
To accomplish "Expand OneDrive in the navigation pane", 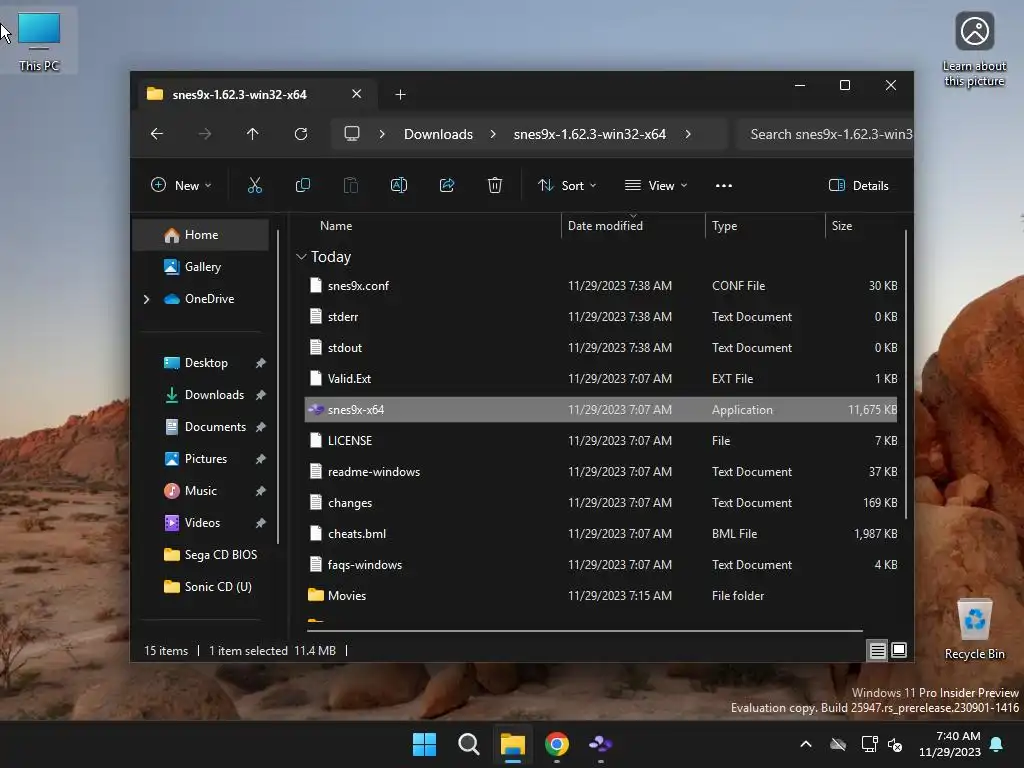I will click(146, 299).
